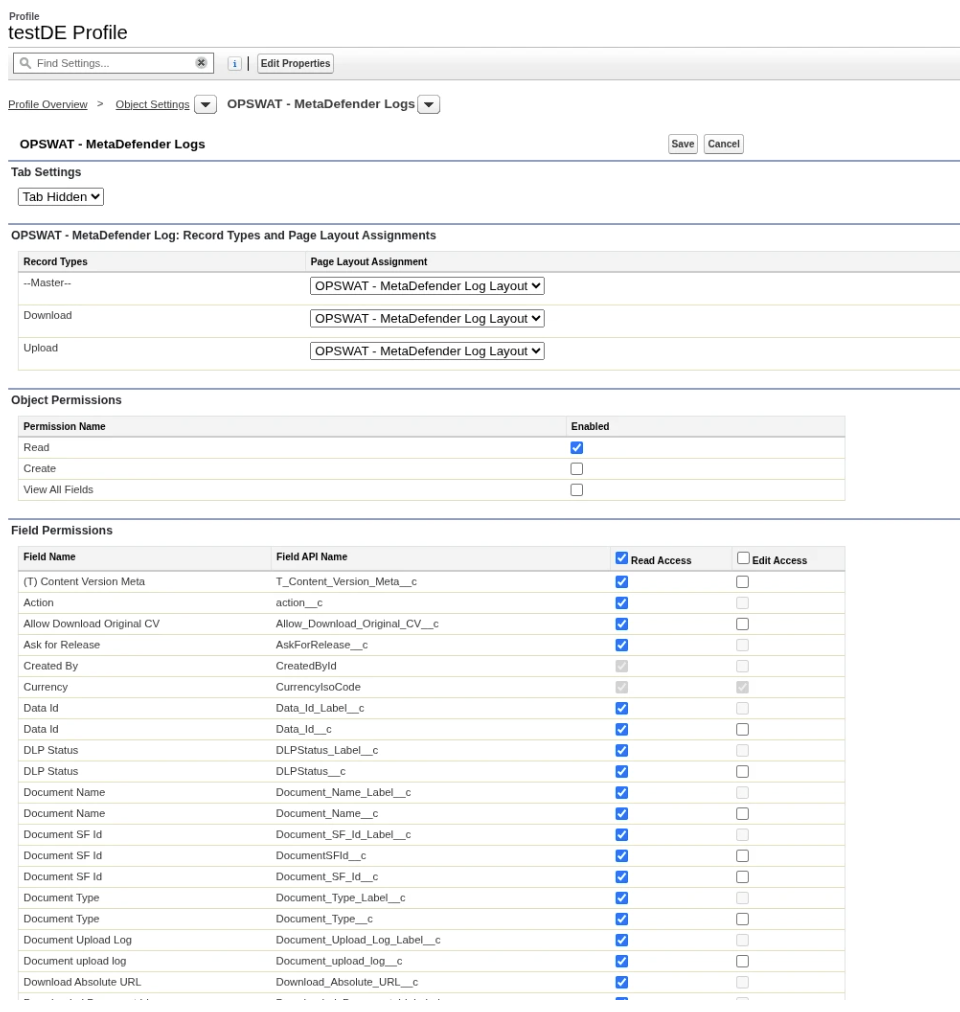
Task: Click the Save button
Action: pyautogui.click(x=682, y=144)
